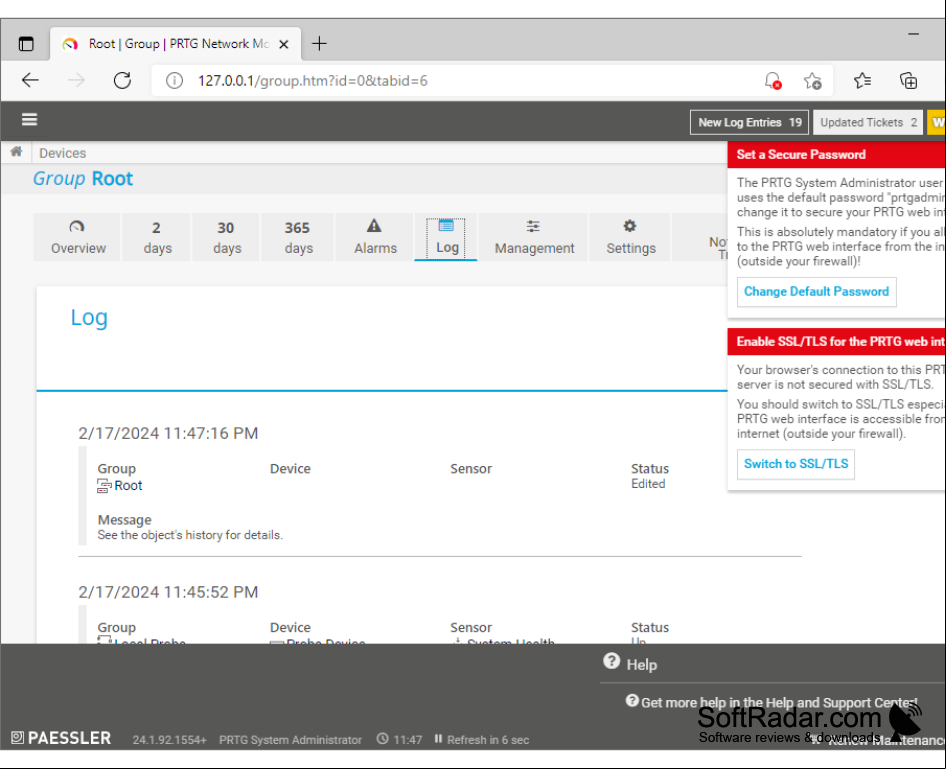This screenshot has width=946, height=769.
Task: Switch to the Alarms tab
Action: pos(375,237)
